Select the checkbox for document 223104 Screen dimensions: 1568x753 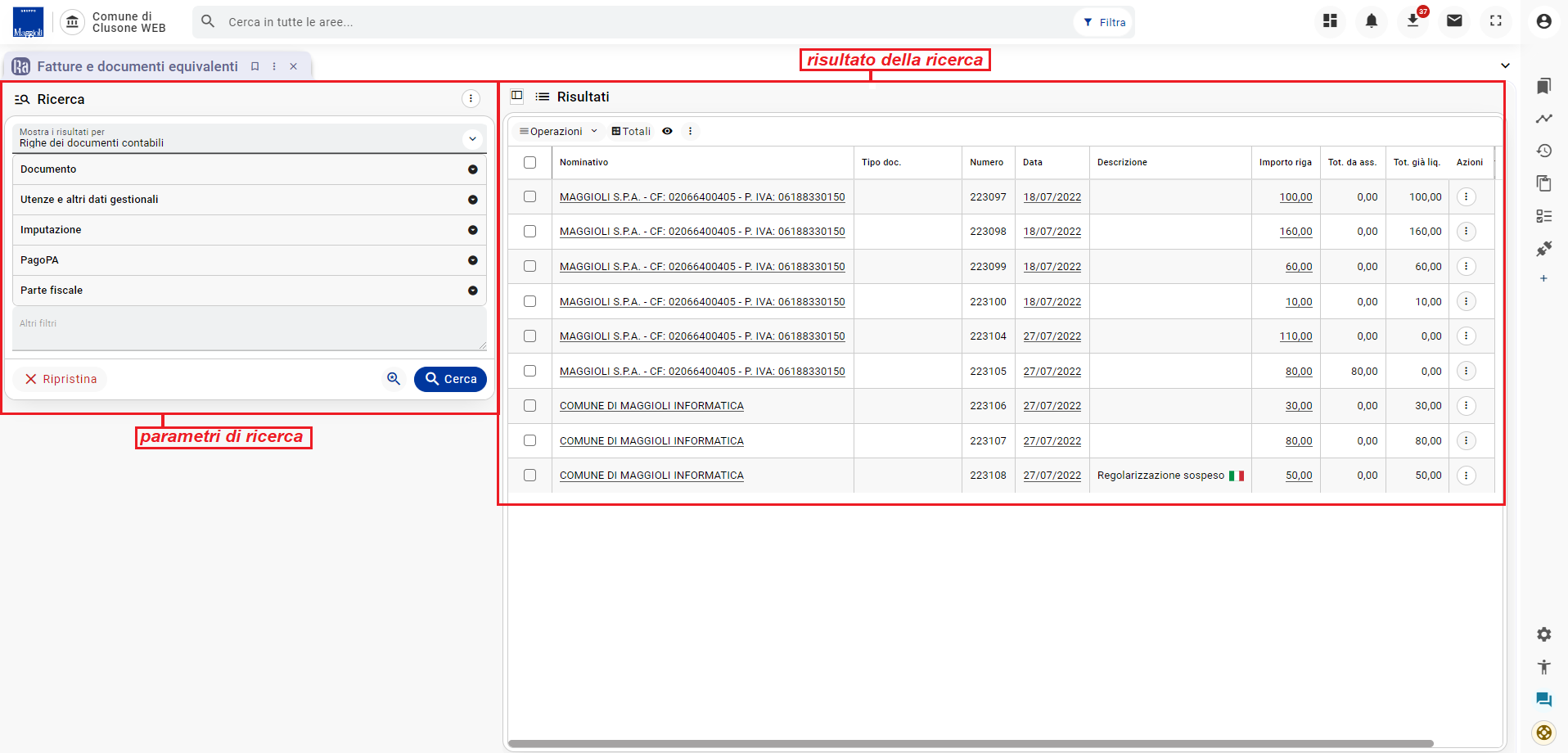[530, 336]
